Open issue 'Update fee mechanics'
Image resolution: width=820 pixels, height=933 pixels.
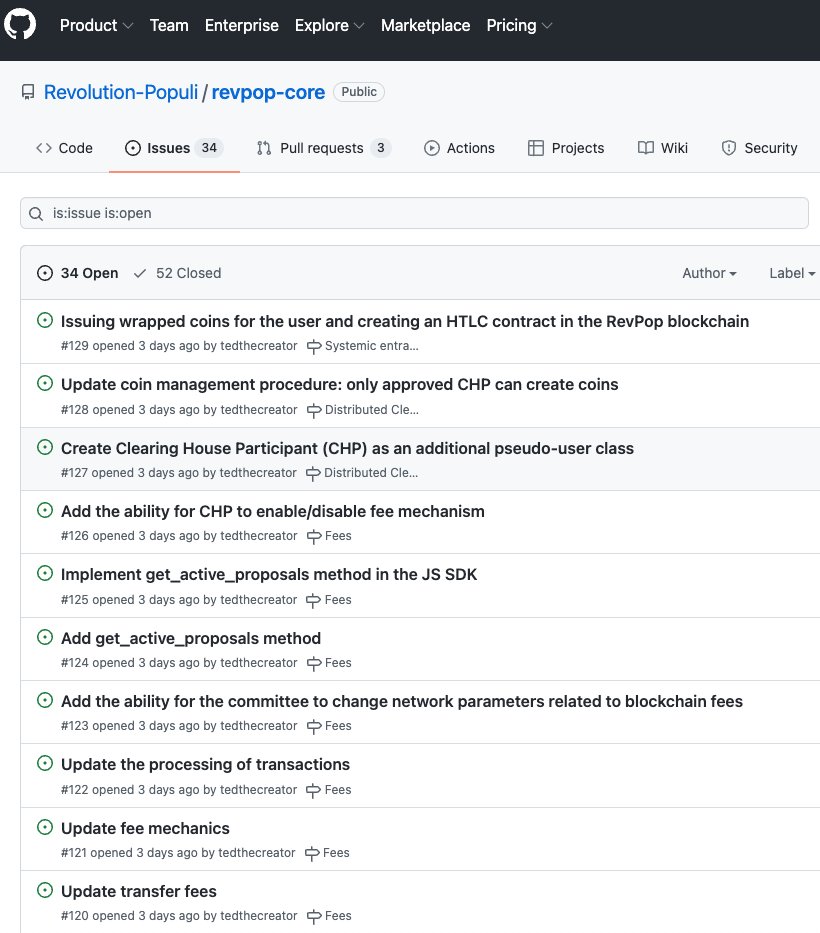coord(145,828)
